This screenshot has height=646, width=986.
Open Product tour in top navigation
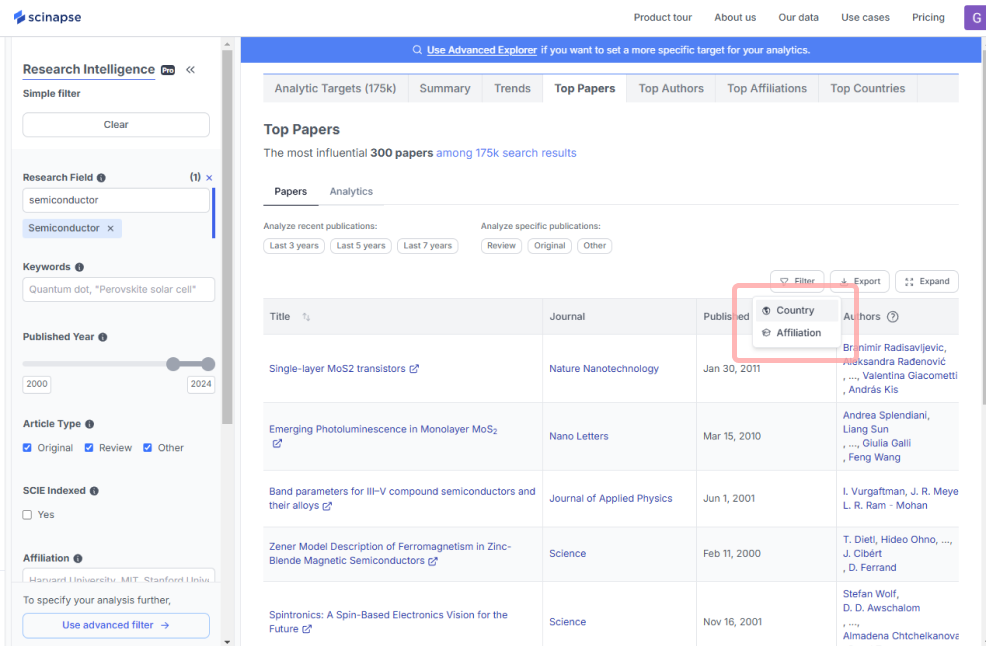point(663,18)
